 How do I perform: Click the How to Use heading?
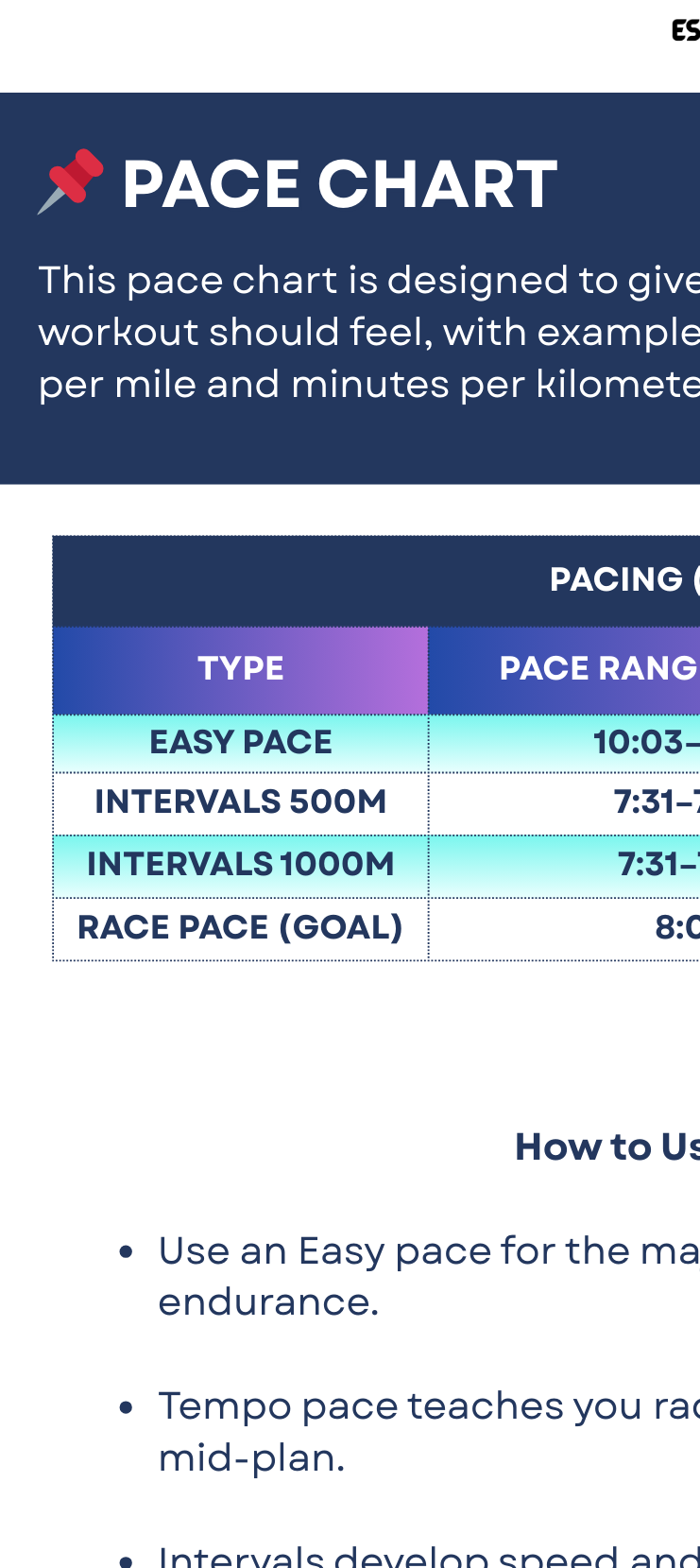[606, 1146]
